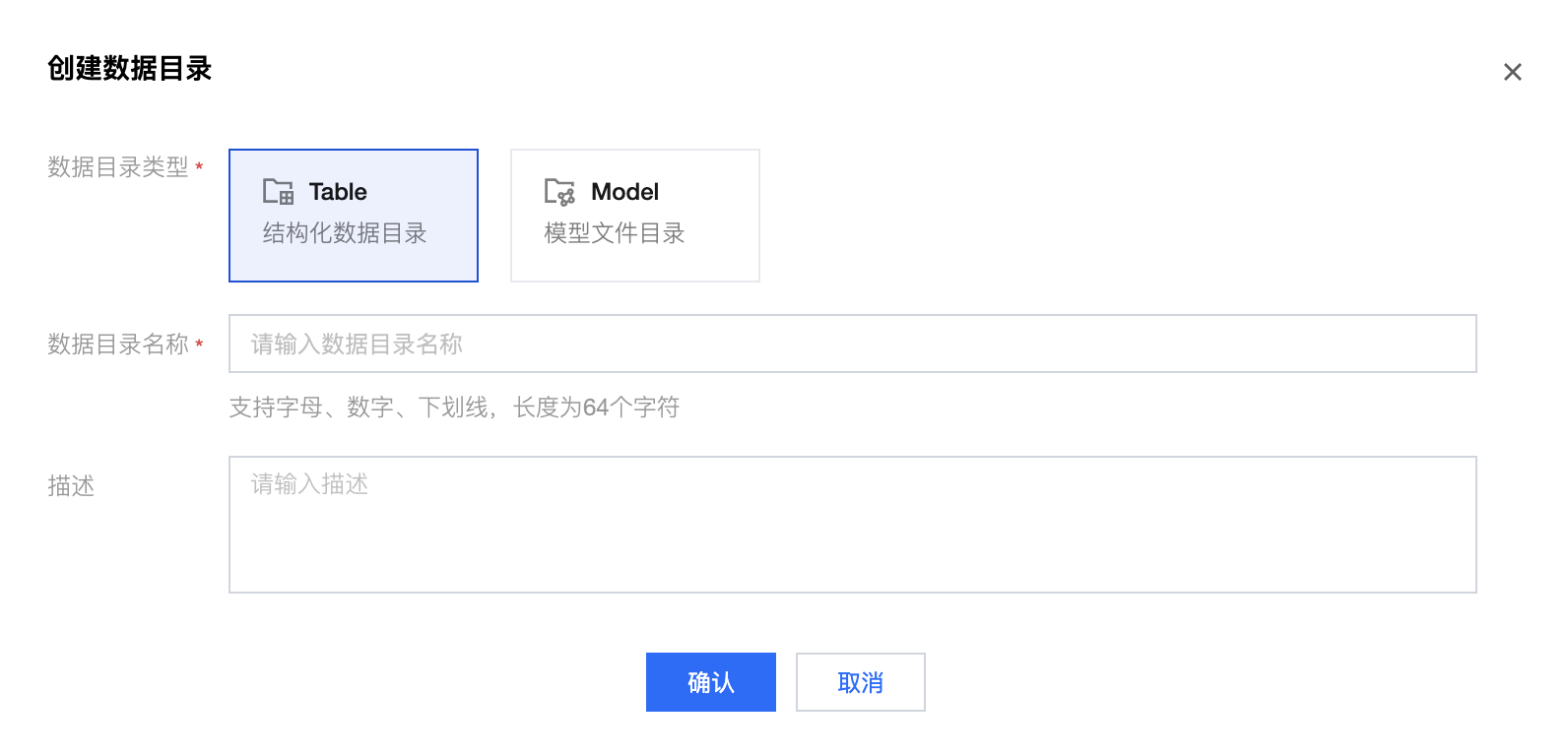Click the 模型文件目录 subtitle
Image resolution: width=1568 pixels, height=754 pixels.
[614, 233]
